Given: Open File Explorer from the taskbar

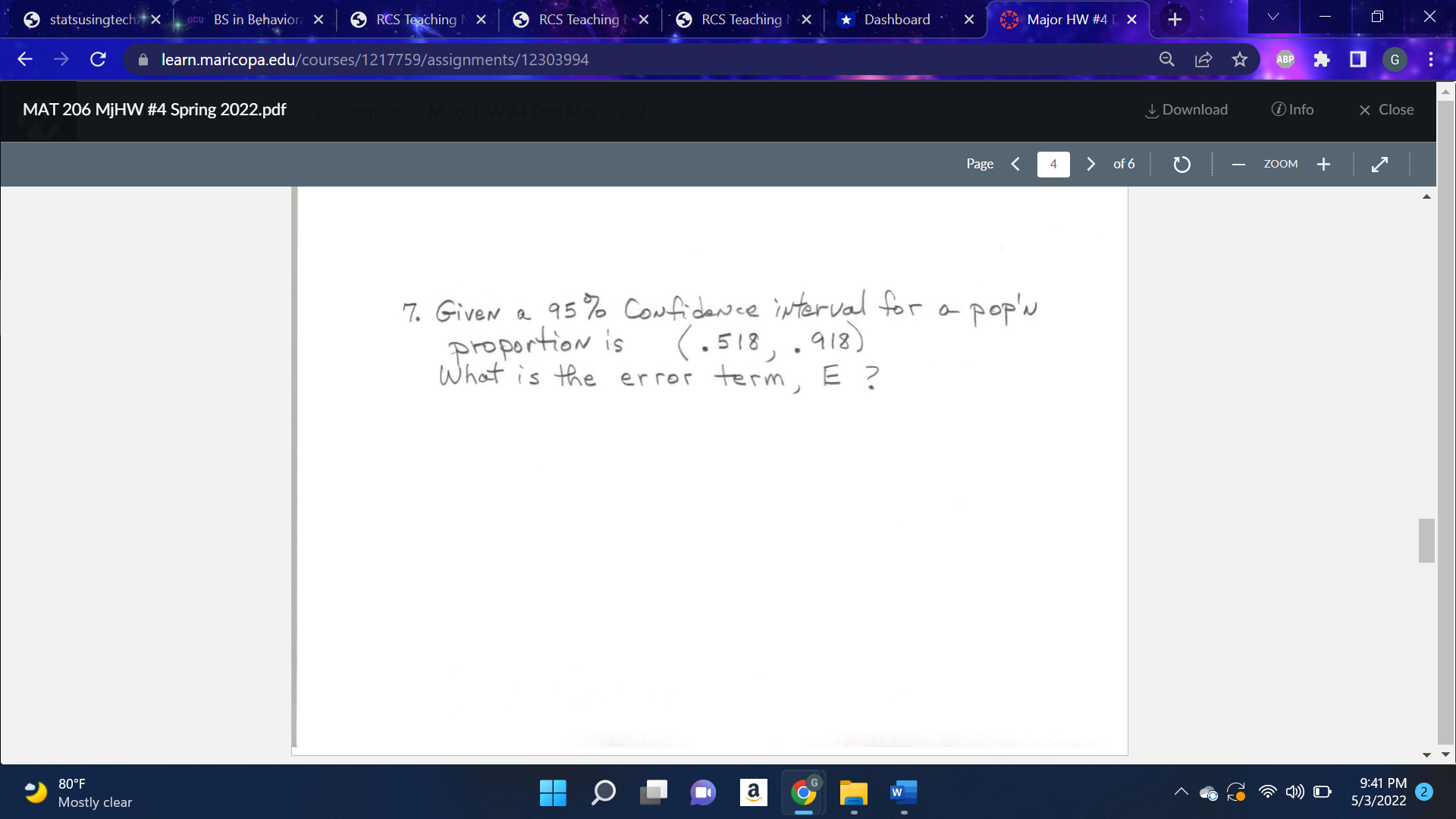Looking at the screenshot, I should pos(853,792).
